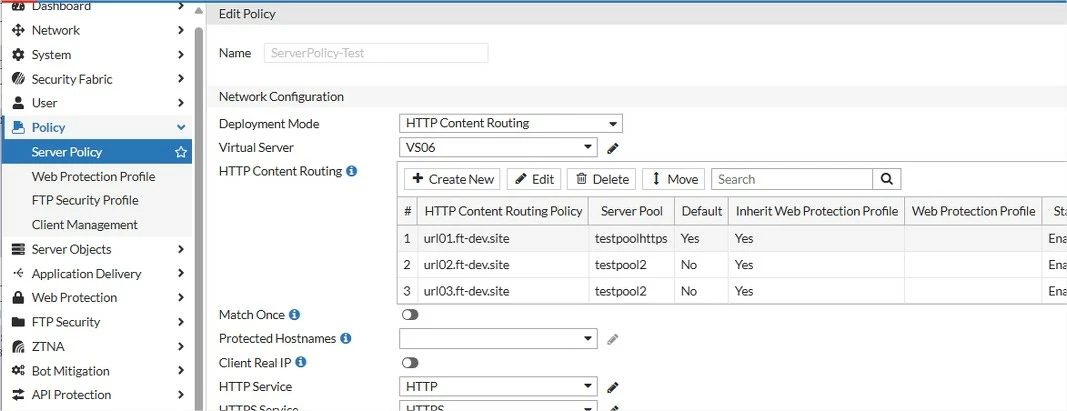The width and height of the screenshot is (1067, 411).
Task: Click the testpoolhttps server pool cell
Action: (x=631, y=239)
